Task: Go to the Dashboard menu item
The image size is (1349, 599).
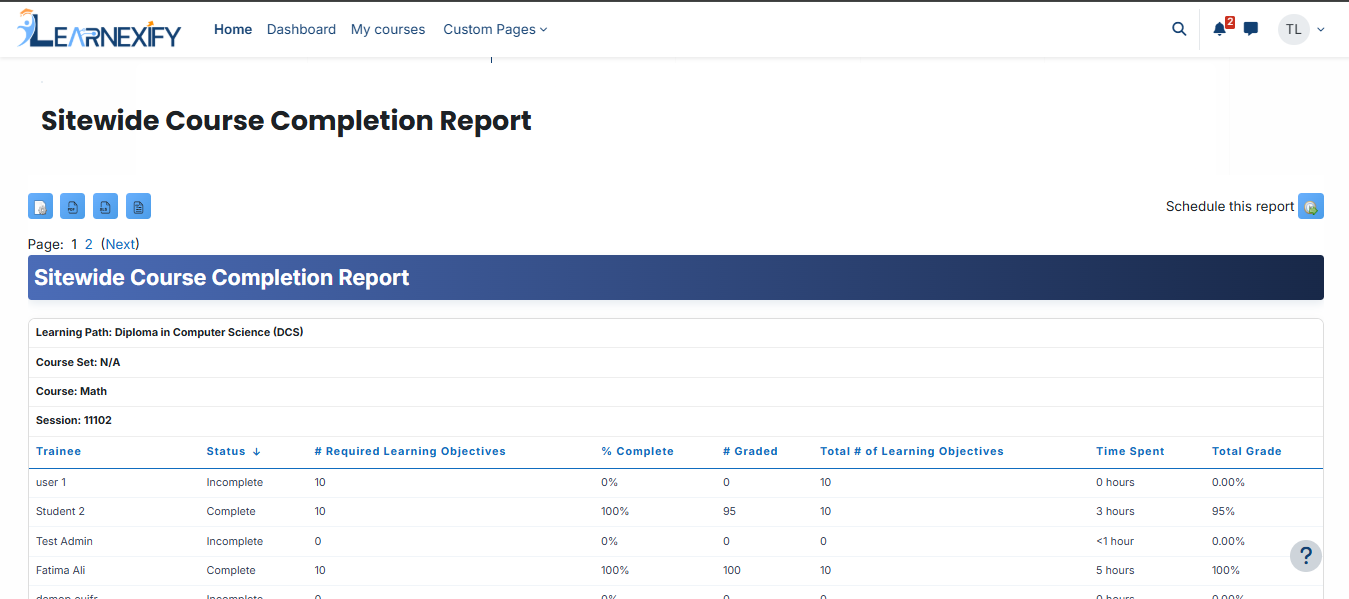Action: coord(301,29)
